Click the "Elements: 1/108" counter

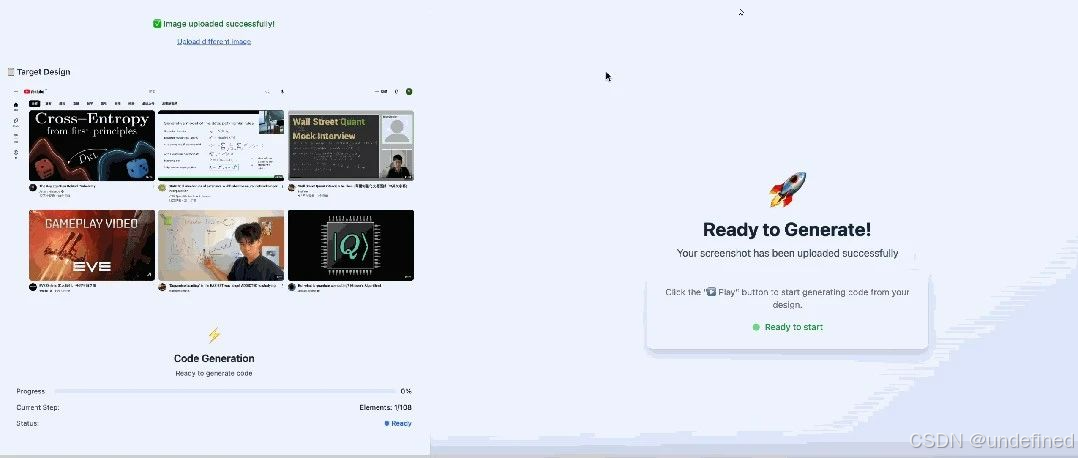pyautogui.click(x=385, y=408)
